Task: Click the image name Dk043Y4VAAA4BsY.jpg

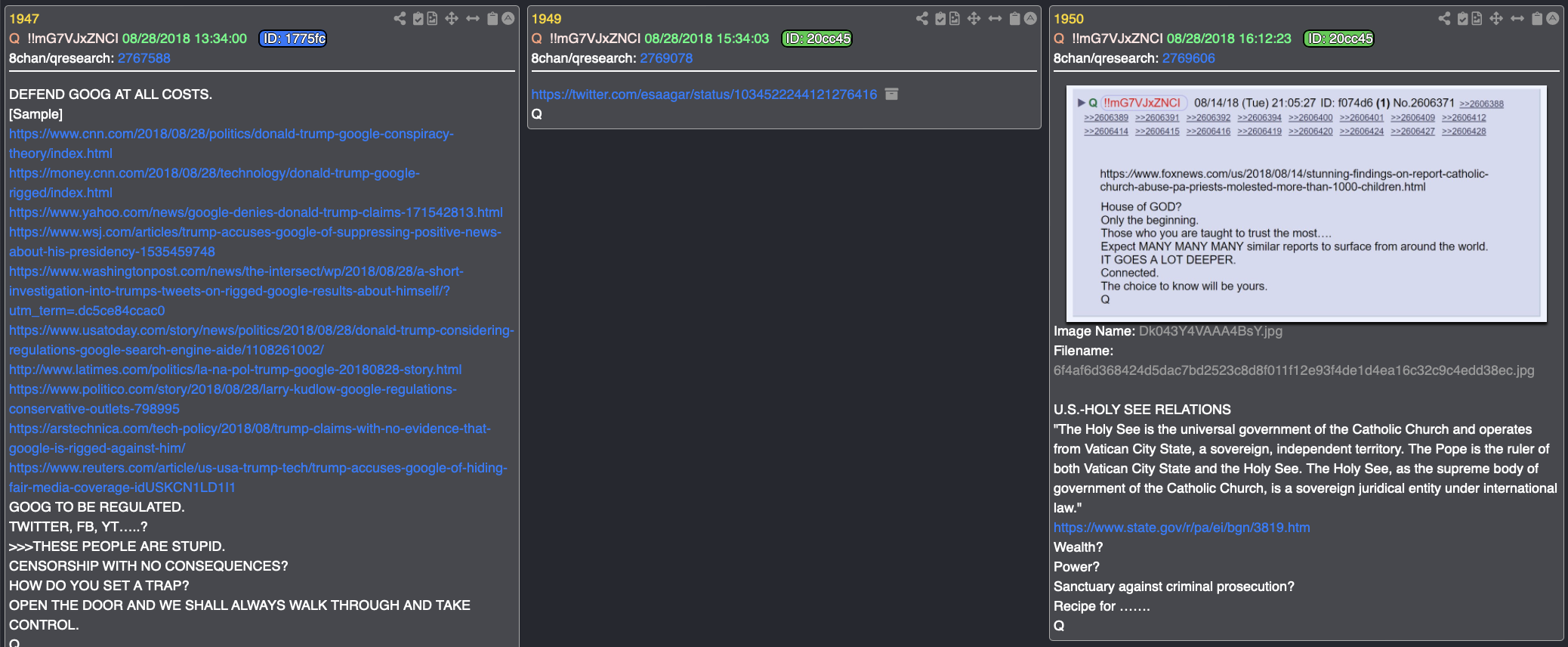Action: (1210, 331)
